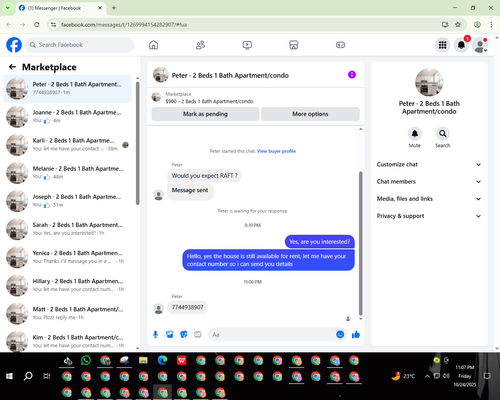This screenshot has width=500, height=400.
Task: Open File Explorer from the taskbar
Action: coord(143,360)
